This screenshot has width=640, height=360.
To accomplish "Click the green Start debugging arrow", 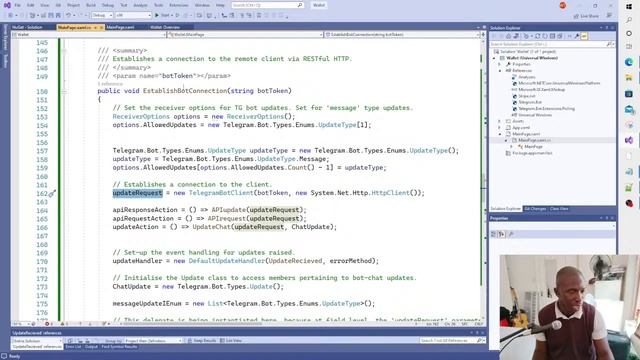I will (157, 16).
